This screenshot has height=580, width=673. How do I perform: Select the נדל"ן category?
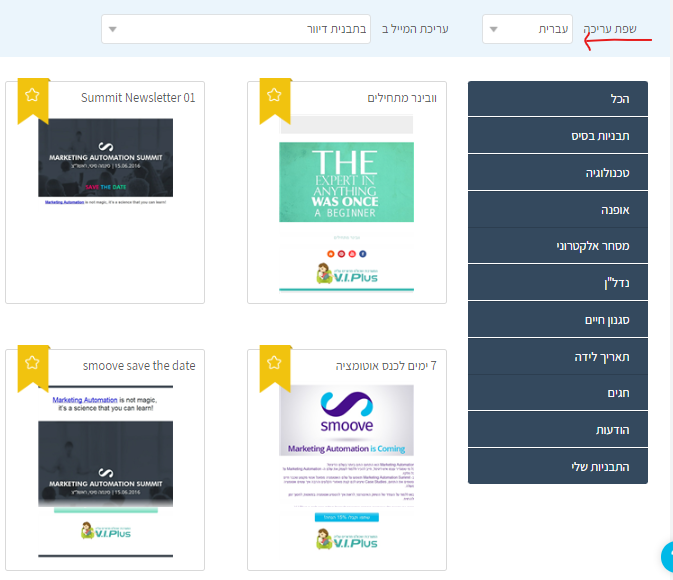[557, 283]
